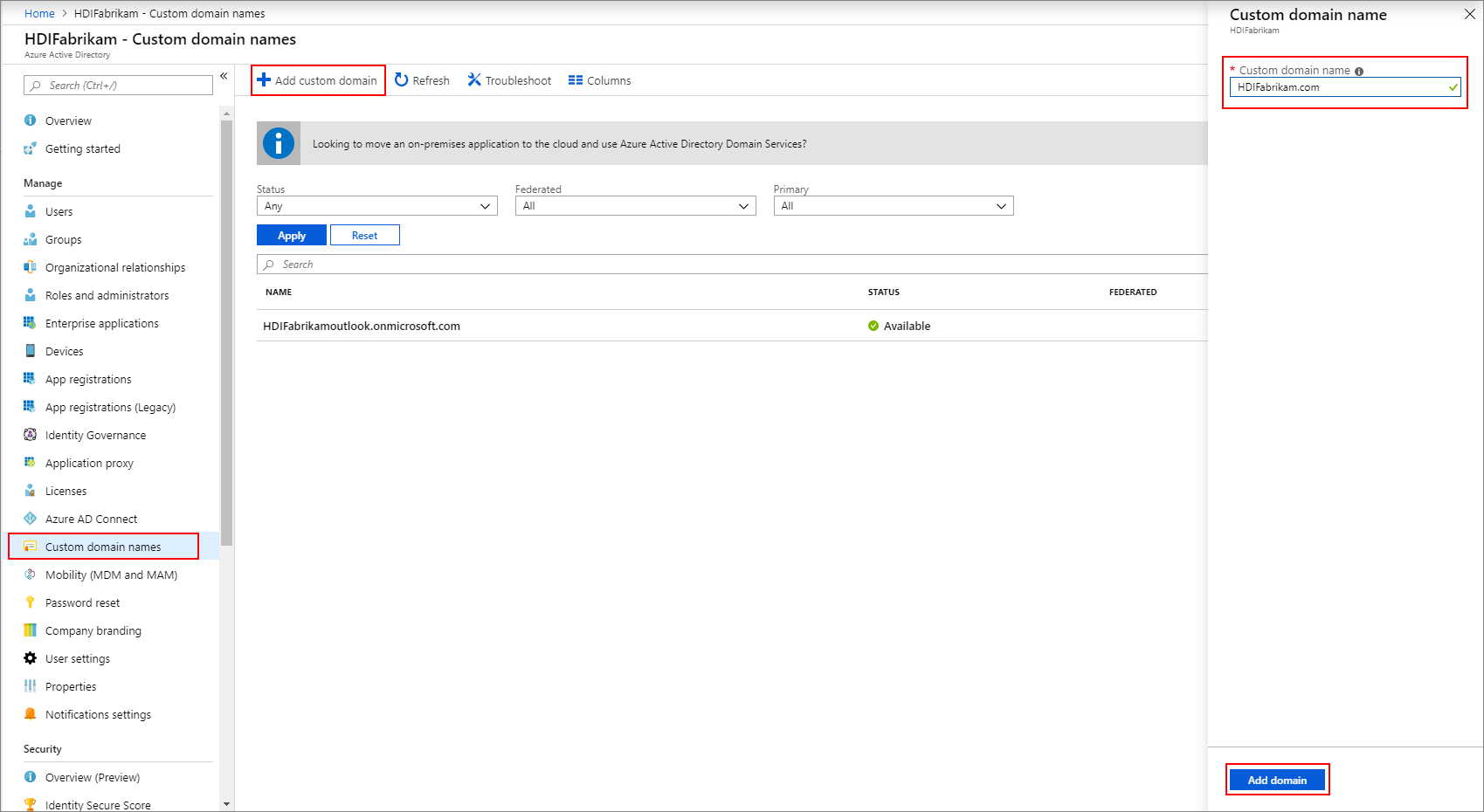Image resolution: width=1484 pixels, height=812 pixels.
Task: Expand the Federated filter dropdown
Action: pyautogui.click(x=635, y=205)
